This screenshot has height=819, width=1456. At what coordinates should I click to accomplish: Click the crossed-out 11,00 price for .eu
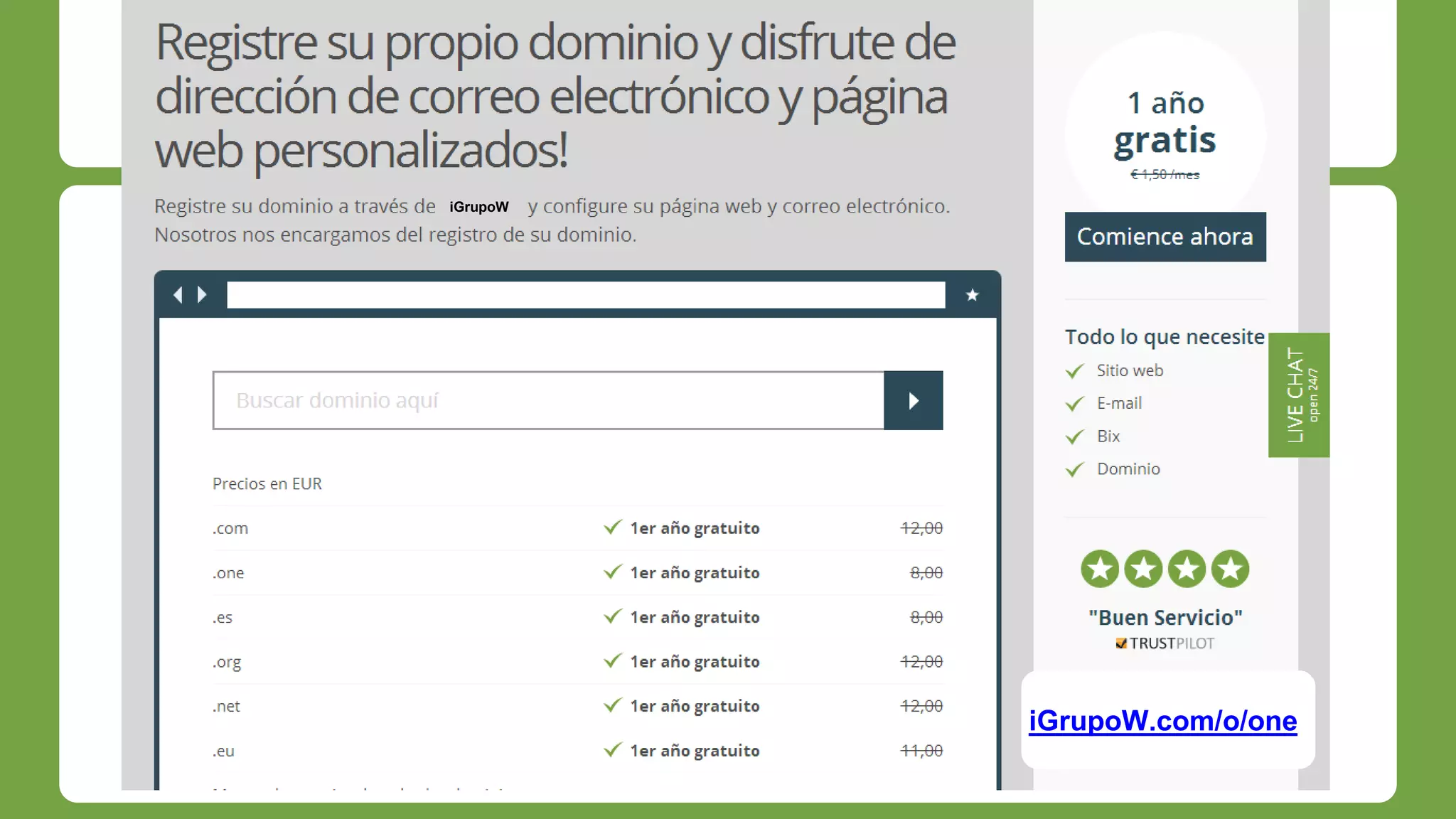[x=921, y=751]
